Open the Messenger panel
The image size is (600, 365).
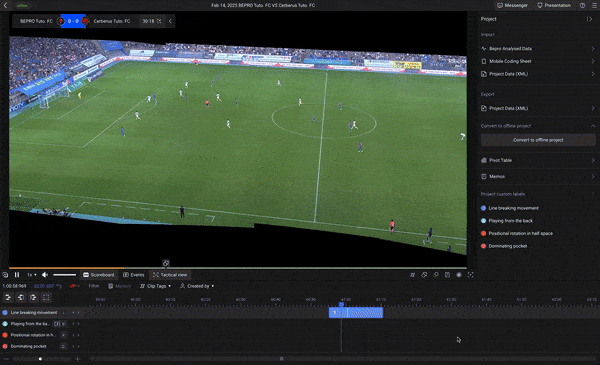coord(512,5)
